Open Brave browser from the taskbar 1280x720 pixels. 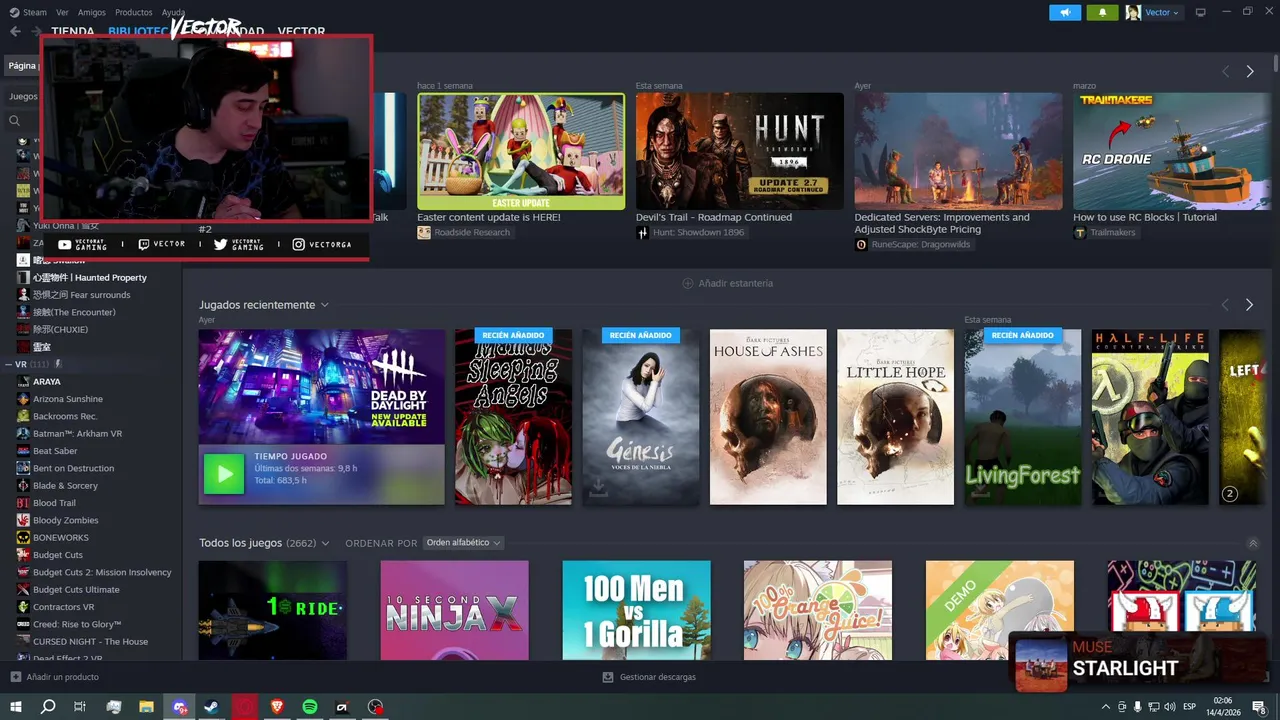277,707
